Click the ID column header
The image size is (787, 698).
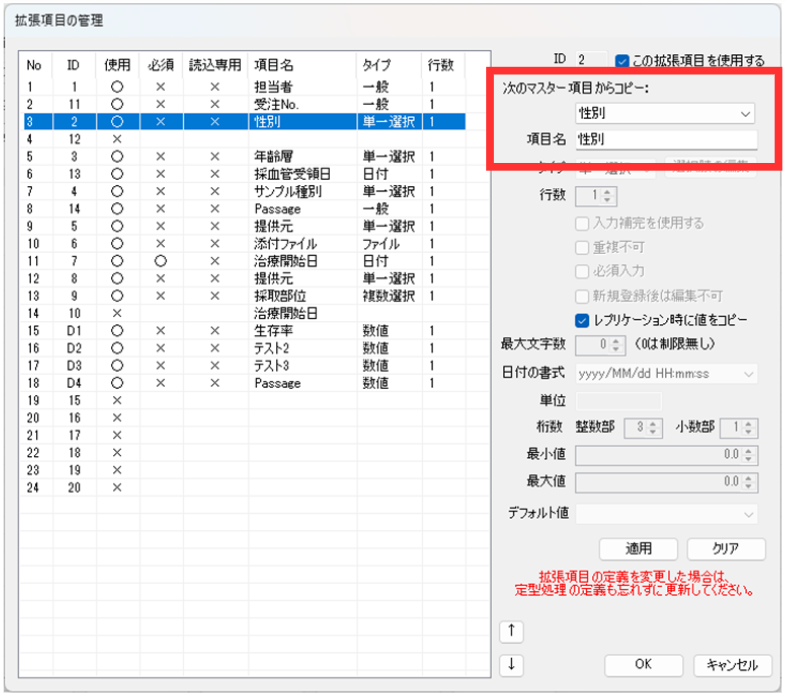click(x=73, y=65)
